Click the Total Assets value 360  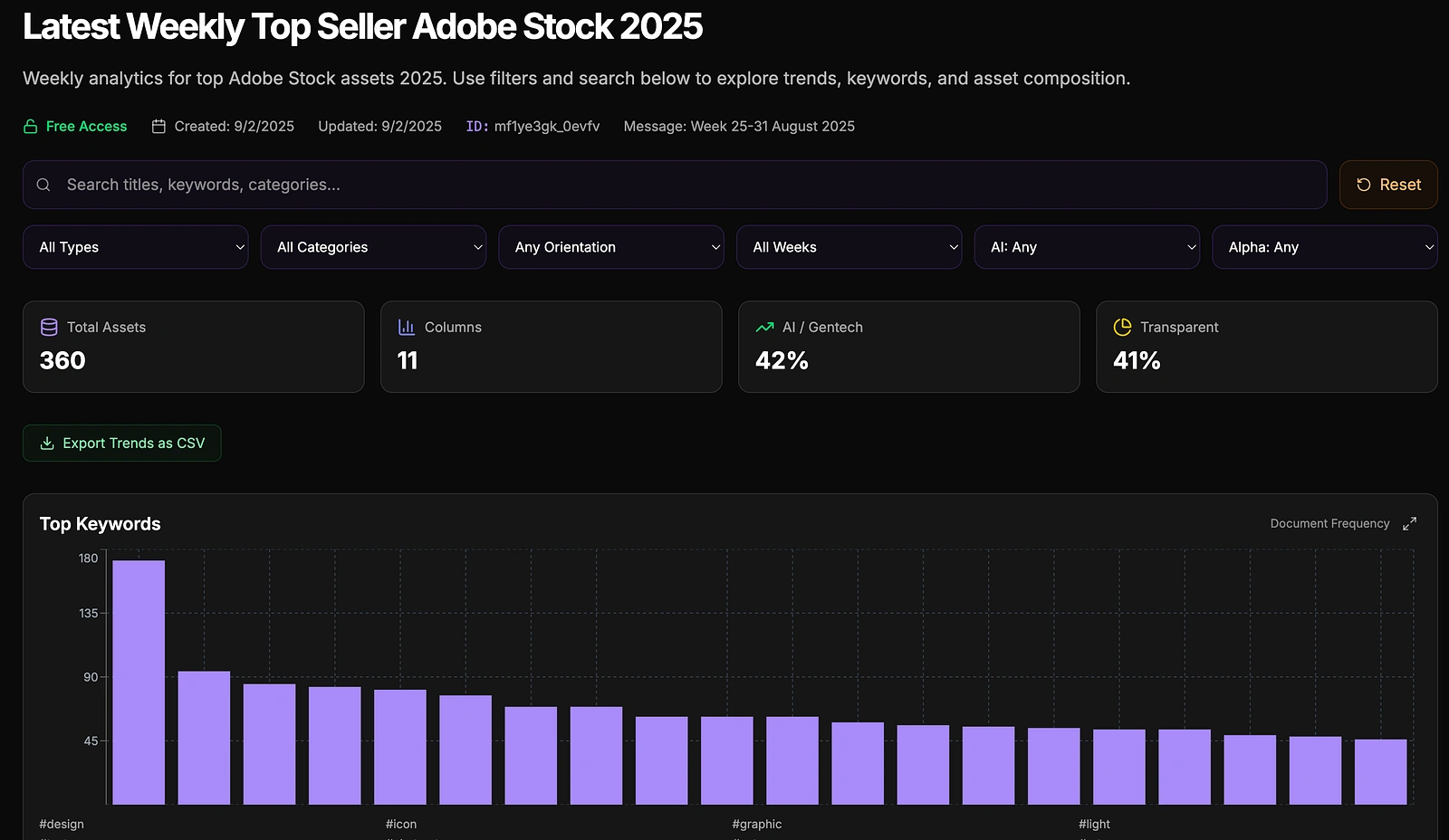[x=62, y=360]
